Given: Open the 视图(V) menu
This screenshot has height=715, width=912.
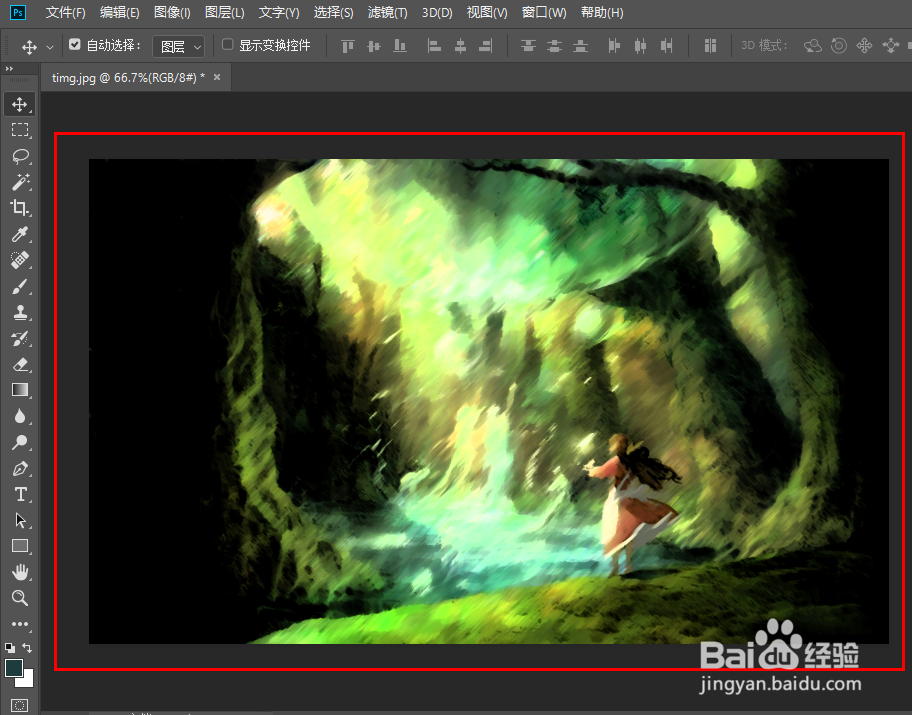Looking at the screenshot, I should [487, 12].
